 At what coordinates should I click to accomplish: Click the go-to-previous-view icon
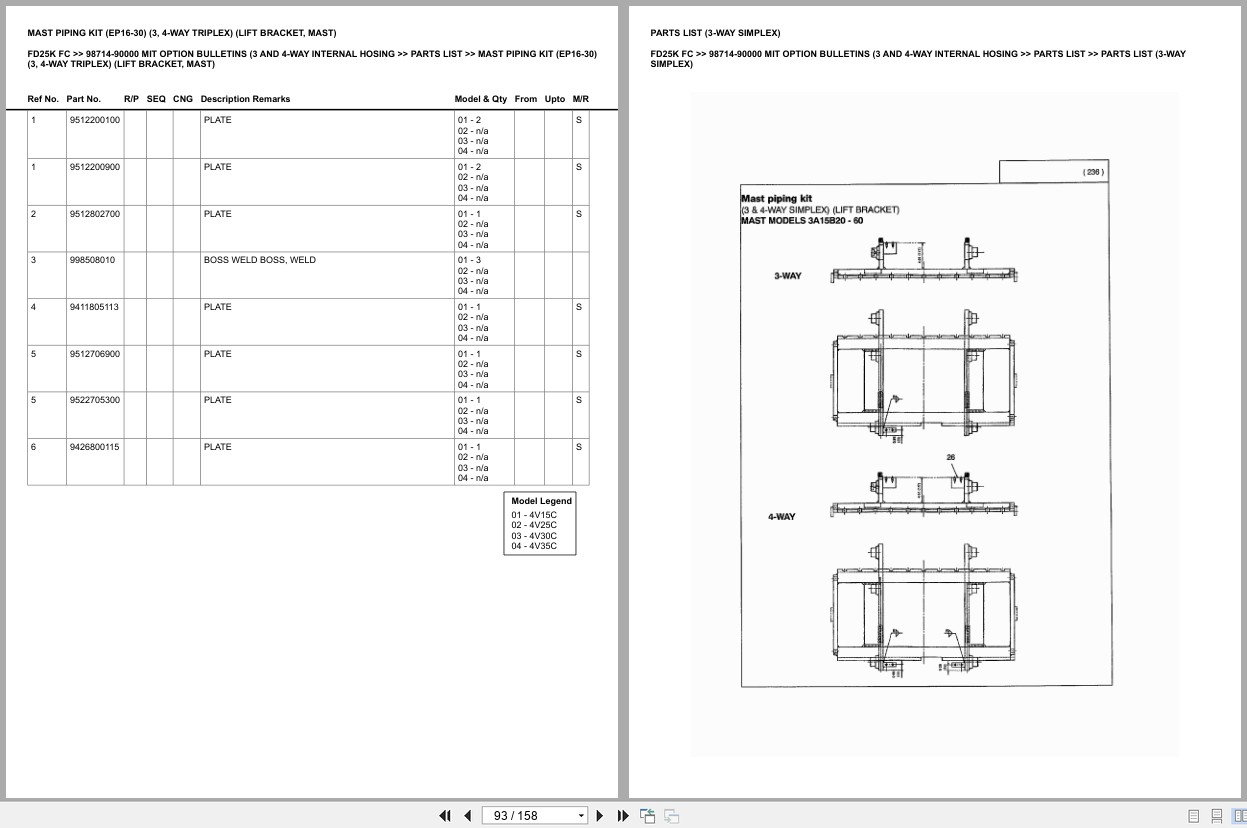(647, 816)
